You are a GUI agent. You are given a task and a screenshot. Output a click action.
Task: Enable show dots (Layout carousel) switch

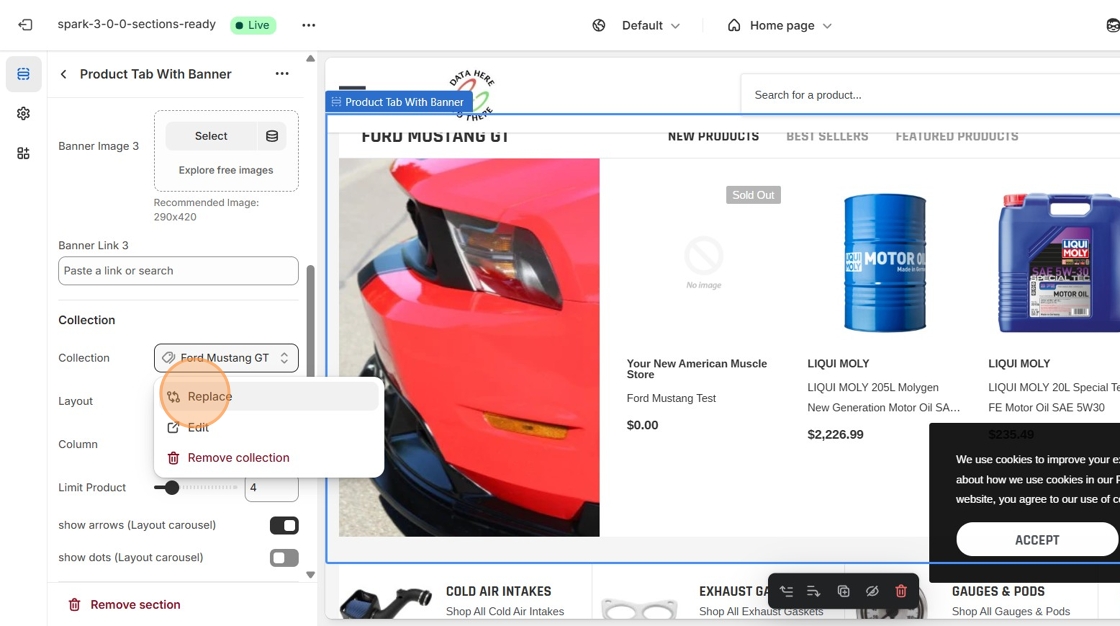pyautogui.click(x=284, y=558)
